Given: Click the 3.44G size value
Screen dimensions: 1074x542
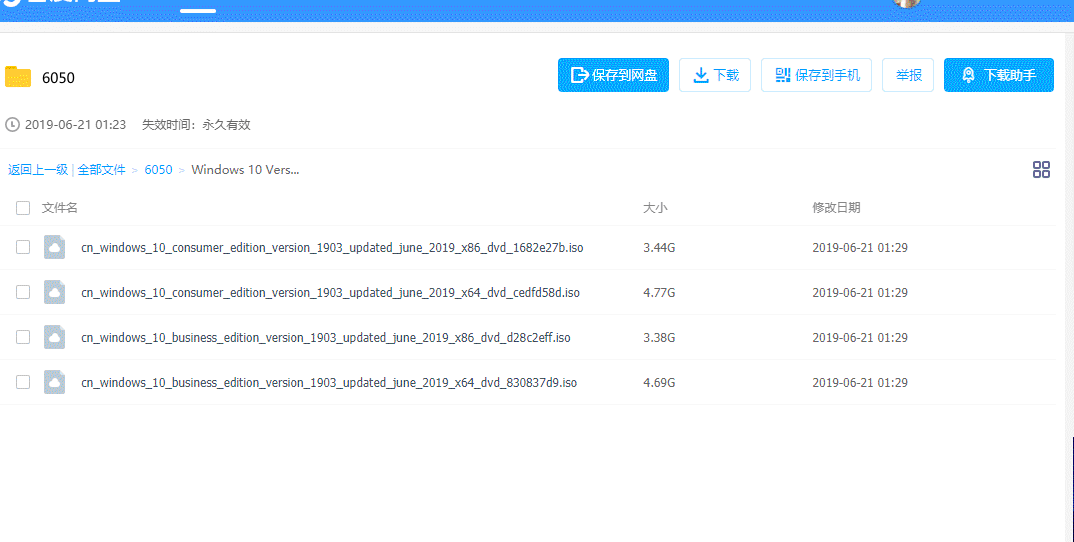Looking at the screenshot, I should click(659, 247).
